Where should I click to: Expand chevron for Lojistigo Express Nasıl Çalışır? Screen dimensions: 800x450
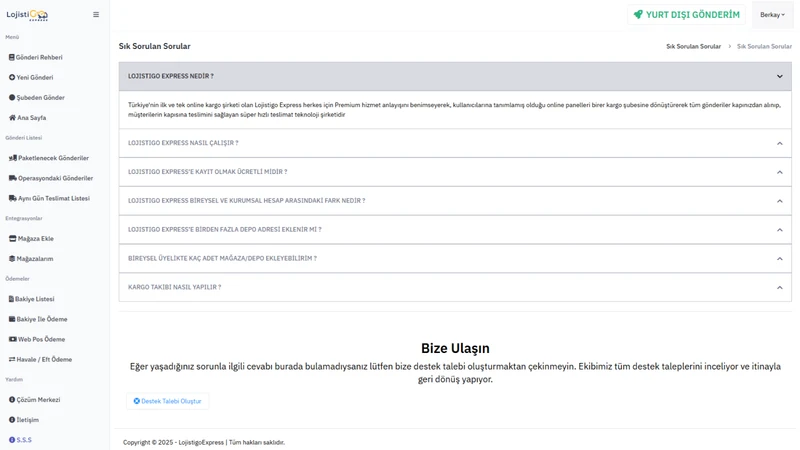(x=780, y=143)
